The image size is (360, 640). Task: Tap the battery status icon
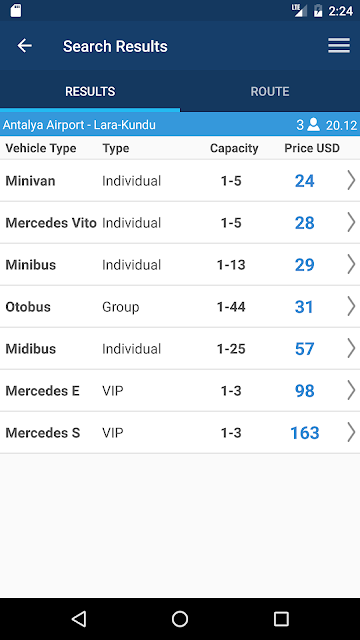[318, 11]
